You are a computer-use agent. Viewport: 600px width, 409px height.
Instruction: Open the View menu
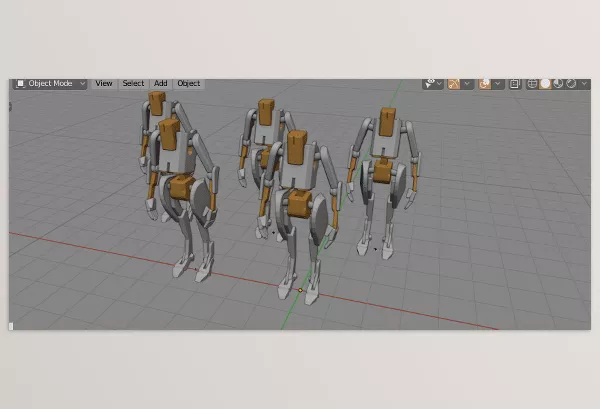(x=104, y=83)
